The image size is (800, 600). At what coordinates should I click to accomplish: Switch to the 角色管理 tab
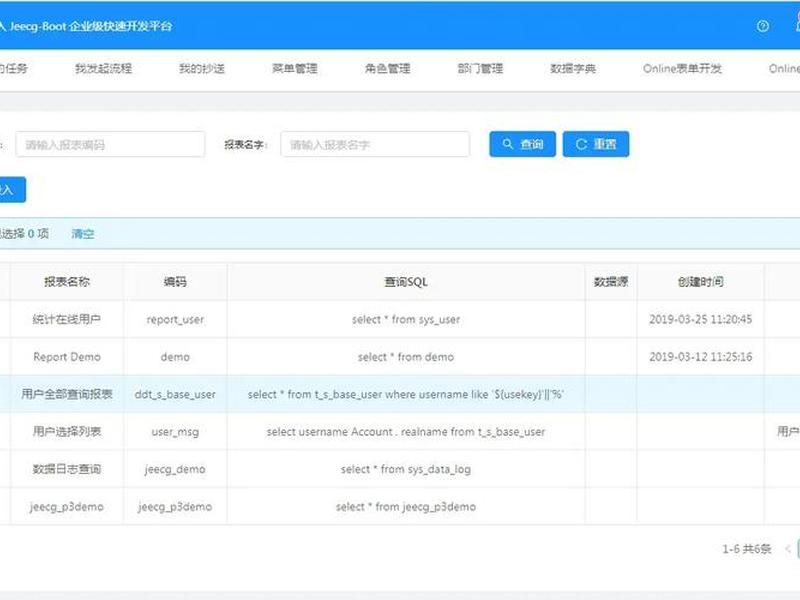[388, 68]
